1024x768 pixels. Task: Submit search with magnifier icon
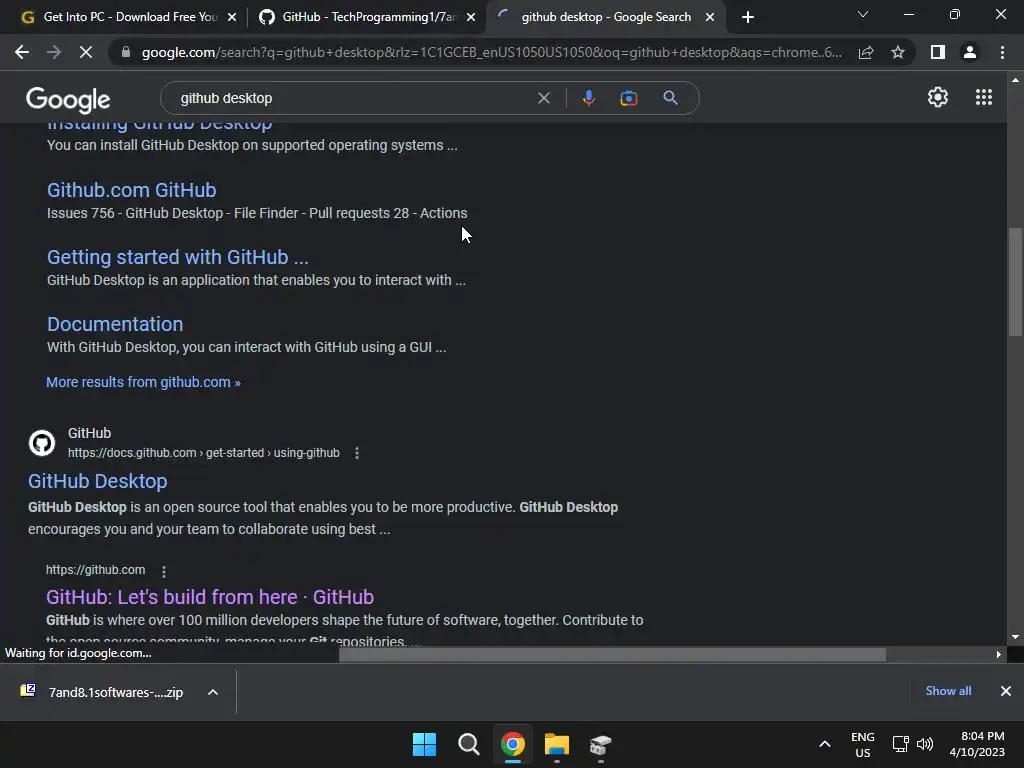point(670,98)
